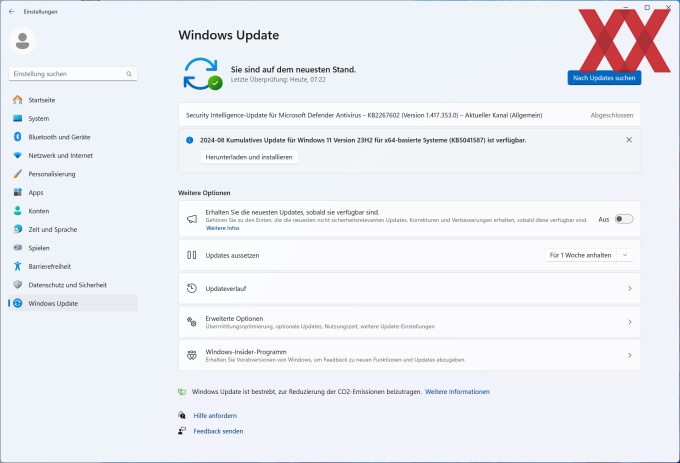This screenshot has width=680, height=463.
Task: Focus the Einstellung suchen search field
Action: 73,74
